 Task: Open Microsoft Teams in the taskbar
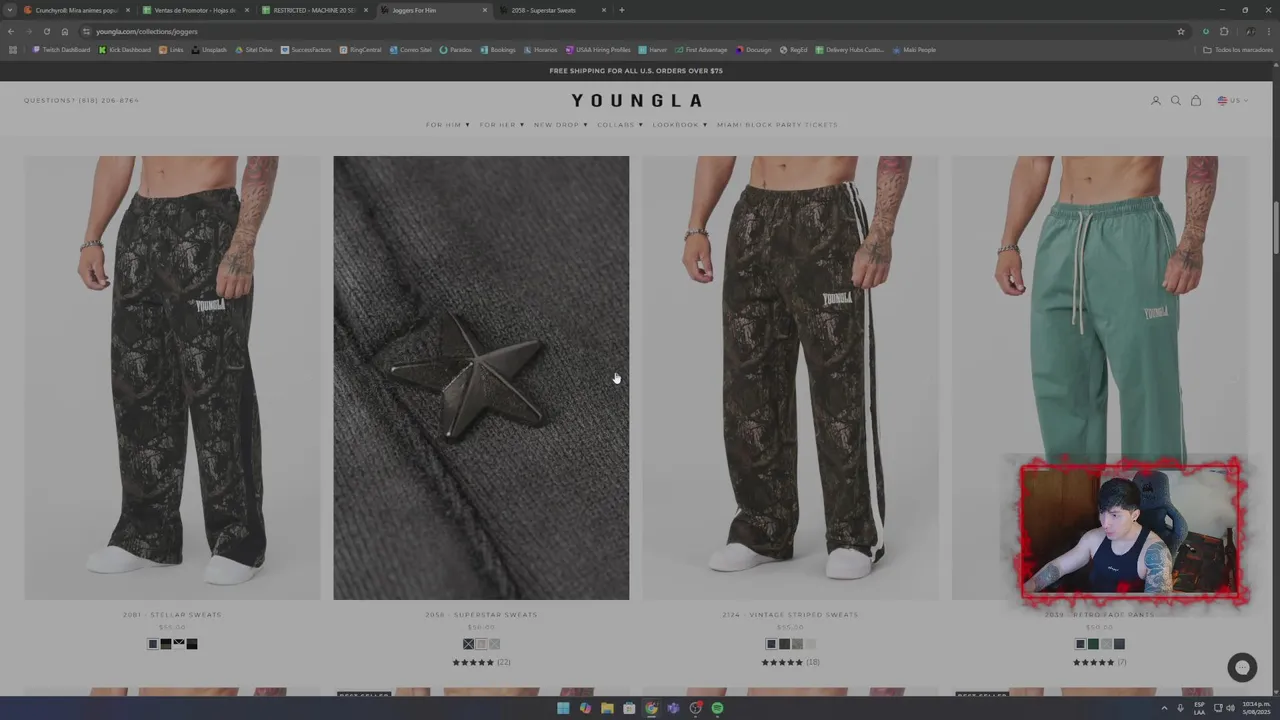click(x=673, y=708)
